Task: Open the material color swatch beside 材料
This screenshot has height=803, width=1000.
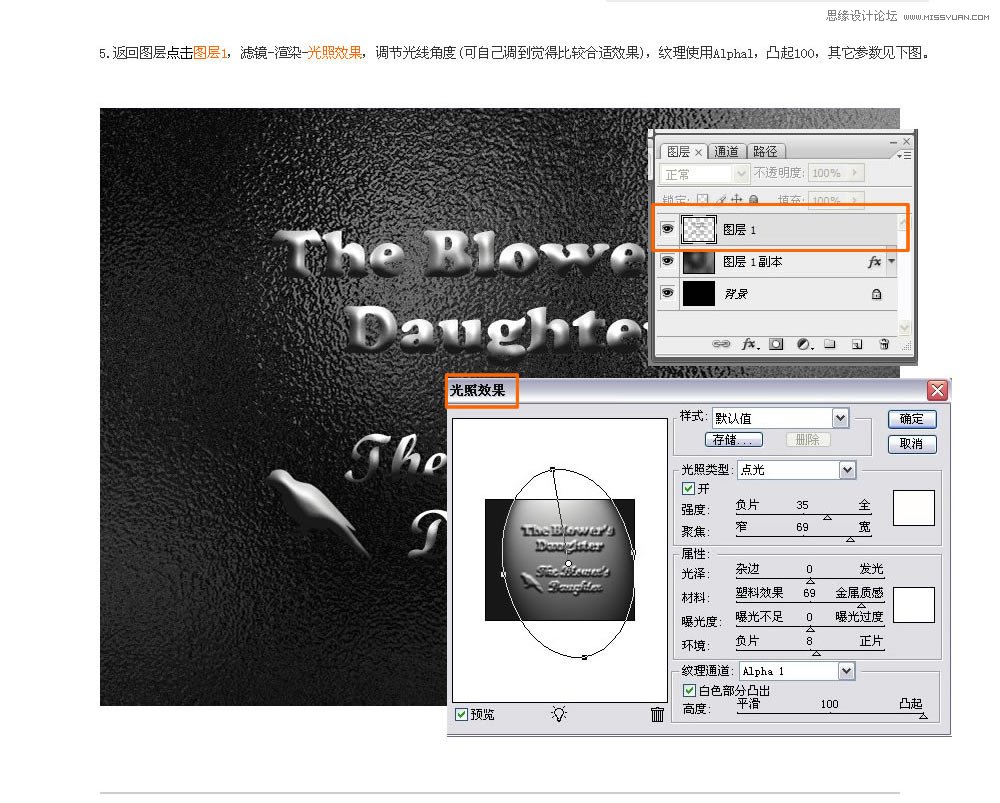Action: pyautogui.click(x=913, y=605)
